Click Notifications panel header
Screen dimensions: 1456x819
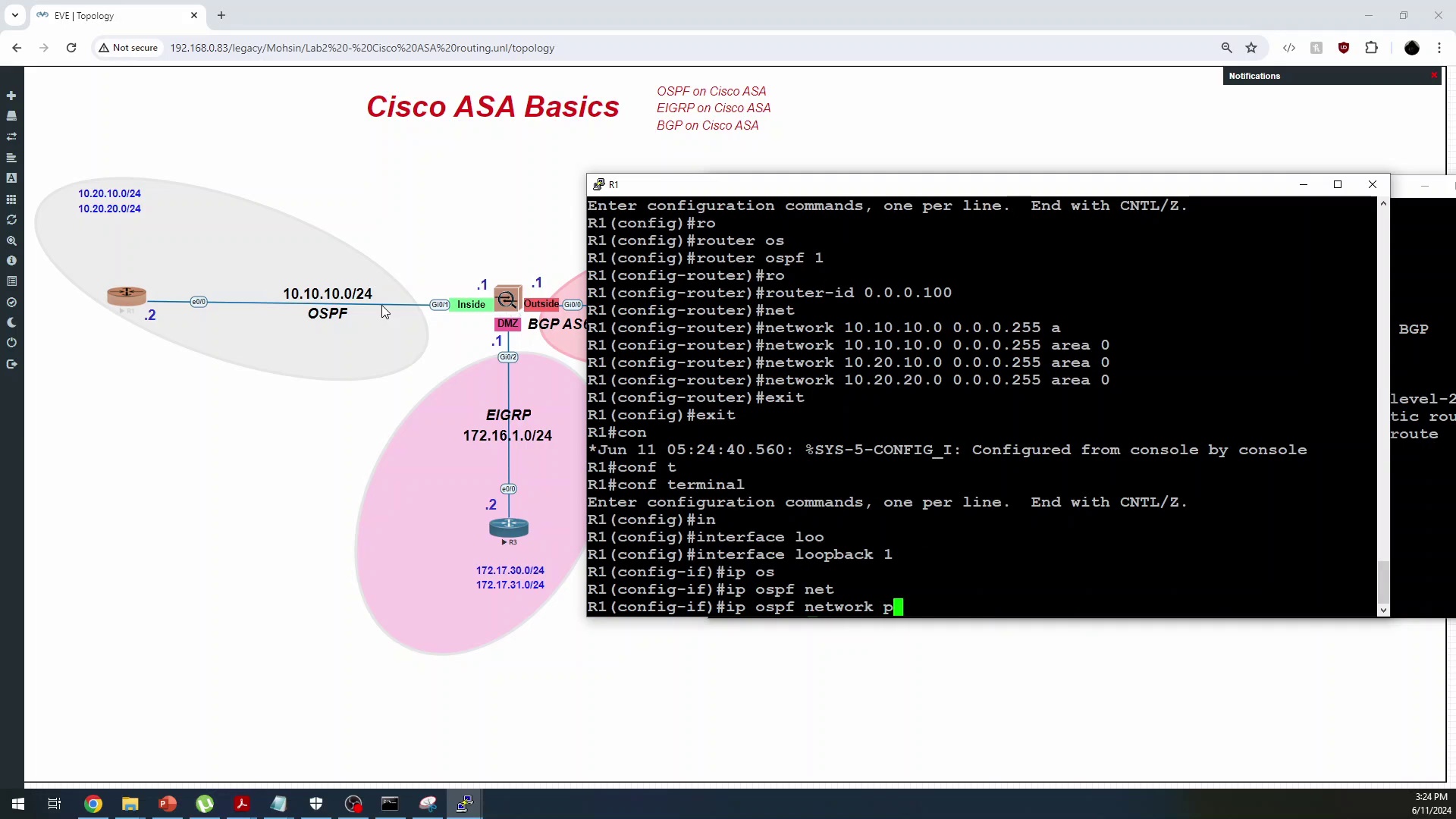[x=1332, y=76]
